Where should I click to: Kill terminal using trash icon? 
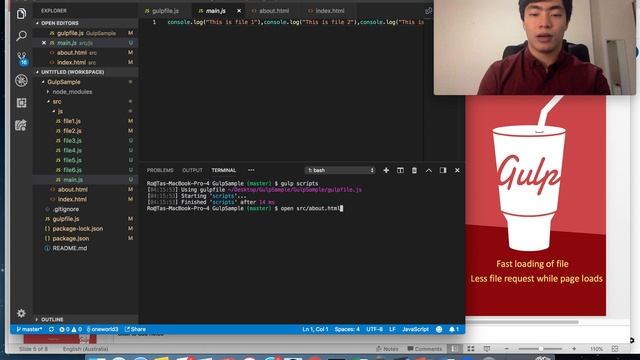click(x=414, y=170)
